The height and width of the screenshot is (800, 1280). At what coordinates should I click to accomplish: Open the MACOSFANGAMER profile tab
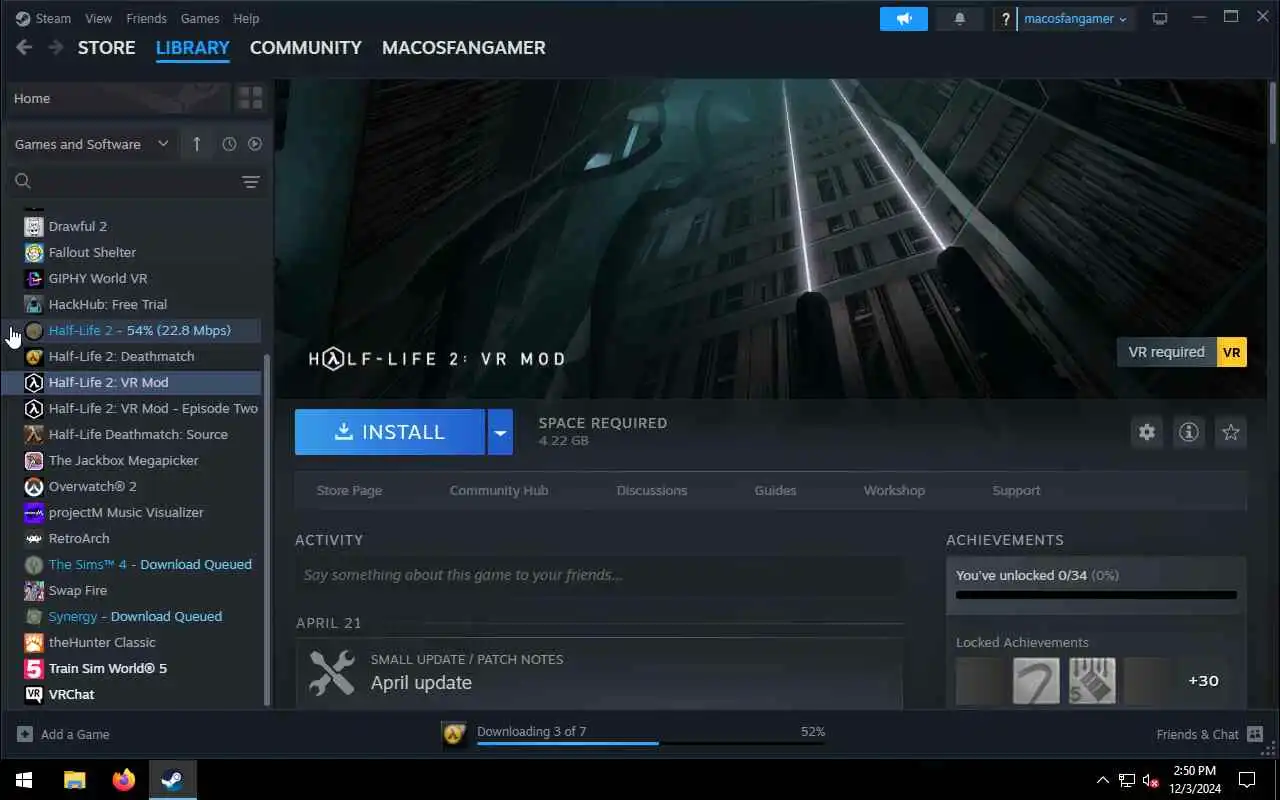(x=464, y=47)
